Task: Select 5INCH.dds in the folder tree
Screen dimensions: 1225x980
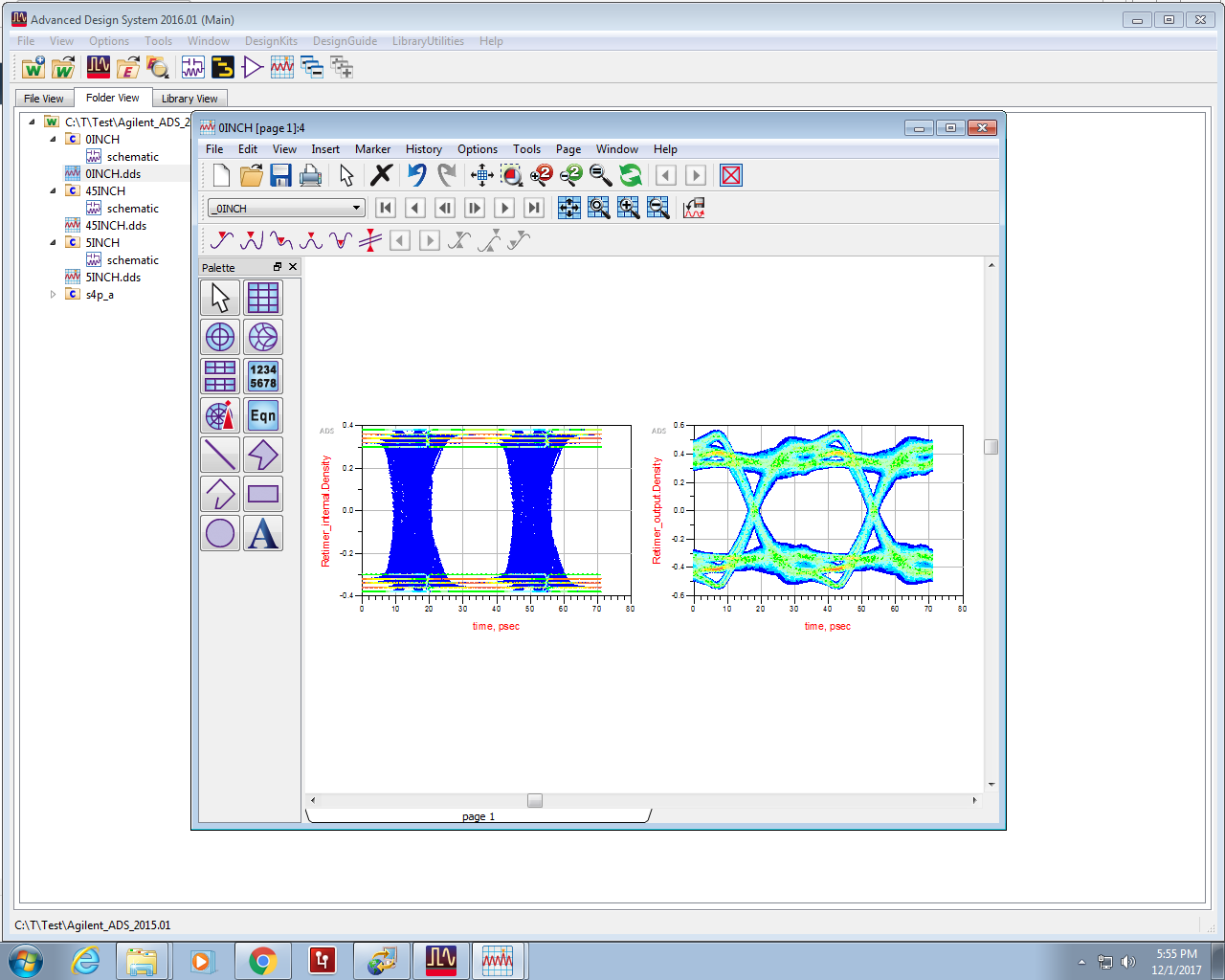Action: tap(113, 277)
